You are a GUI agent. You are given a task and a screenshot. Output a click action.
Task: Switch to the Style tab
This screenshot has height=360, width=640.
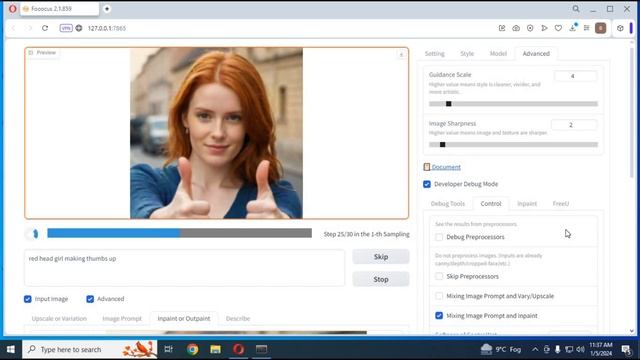pos(467,53)
